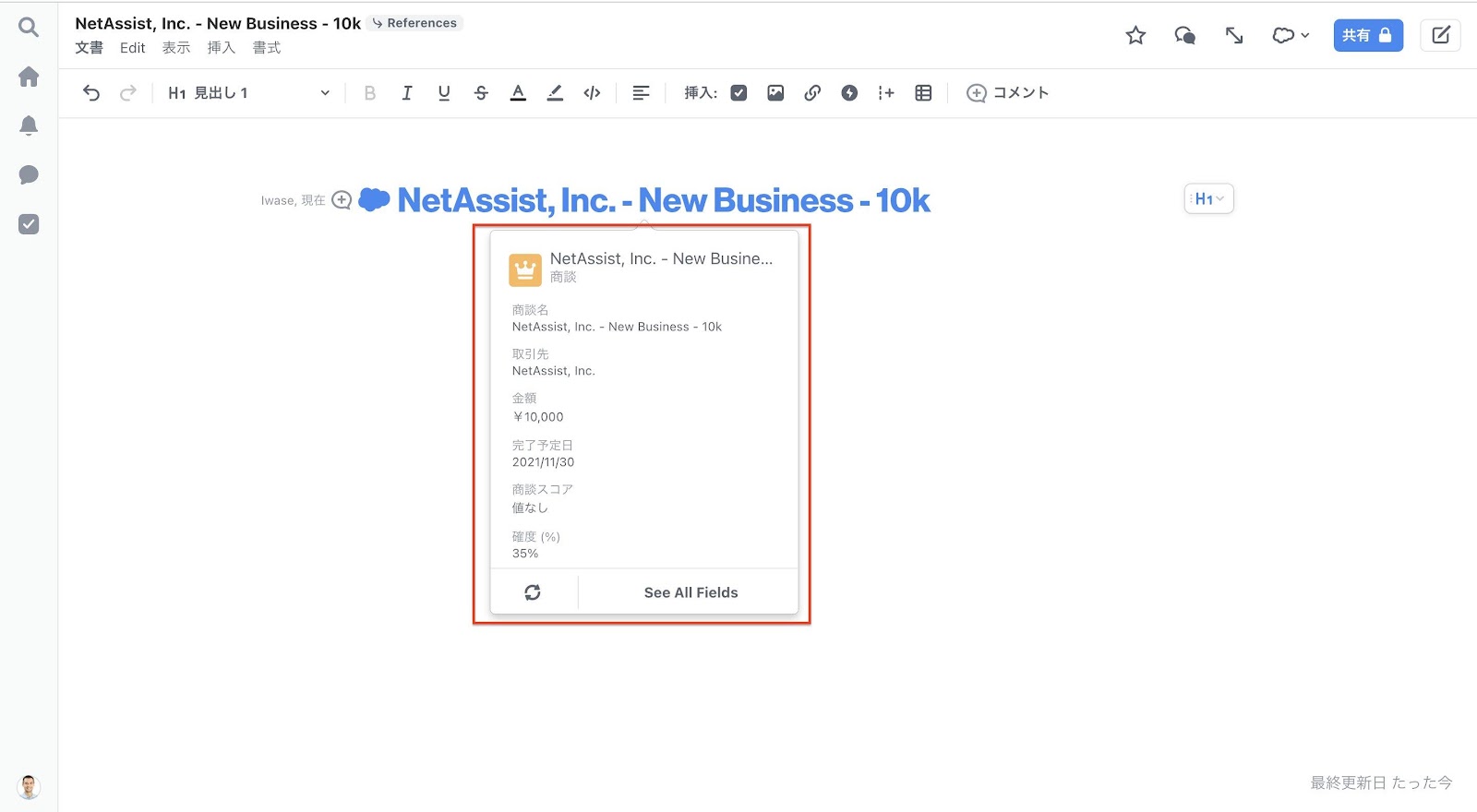
Task: Insert item with plus list icon
Action: pos(886,92)
